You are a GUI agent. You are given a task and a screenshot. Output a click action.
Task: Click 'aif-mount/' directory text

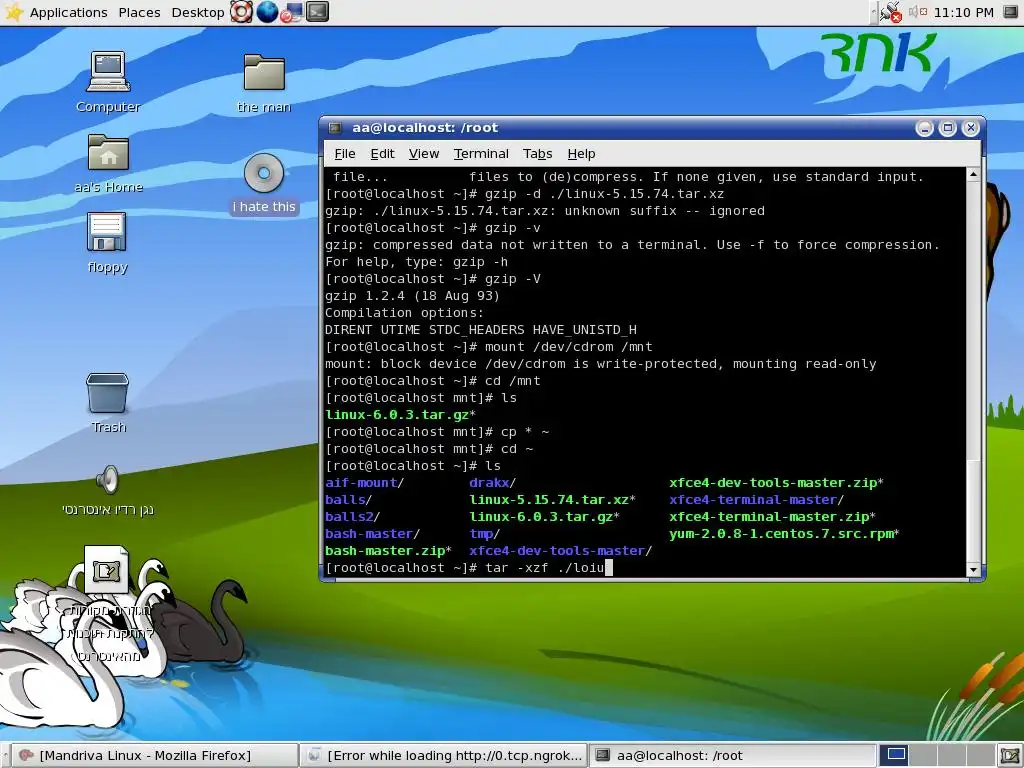point(364,483)
